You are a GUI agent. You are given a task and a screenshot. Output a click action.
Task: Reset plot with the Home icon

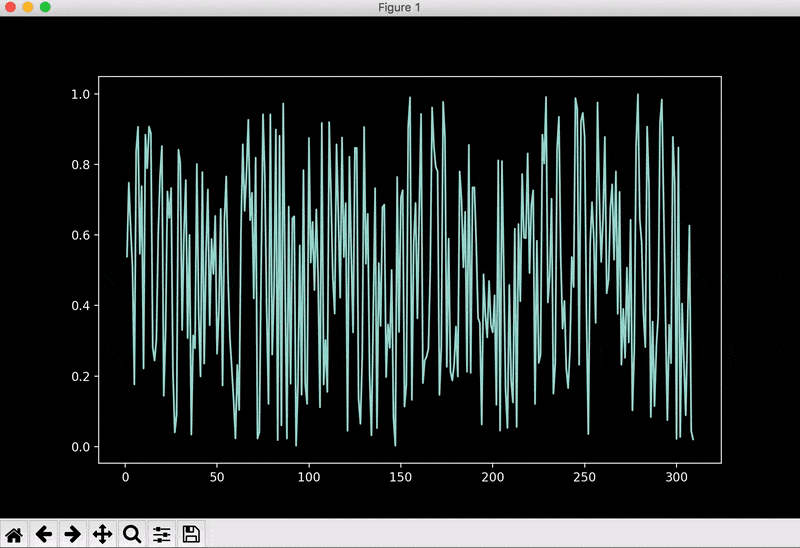click(x=14, y=534)
